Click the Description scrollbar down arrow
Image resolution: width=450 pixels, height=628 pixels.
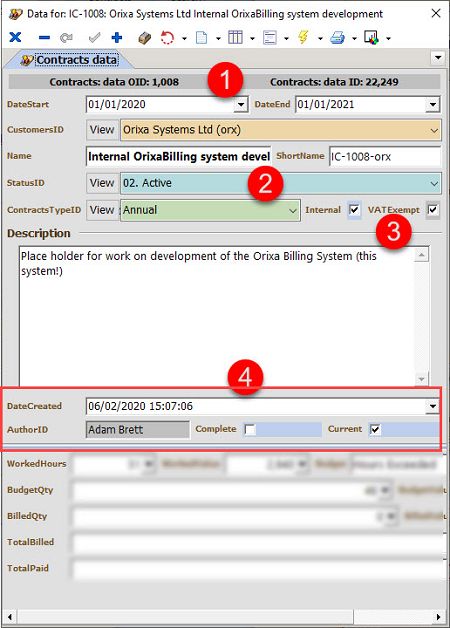(421, 379)
